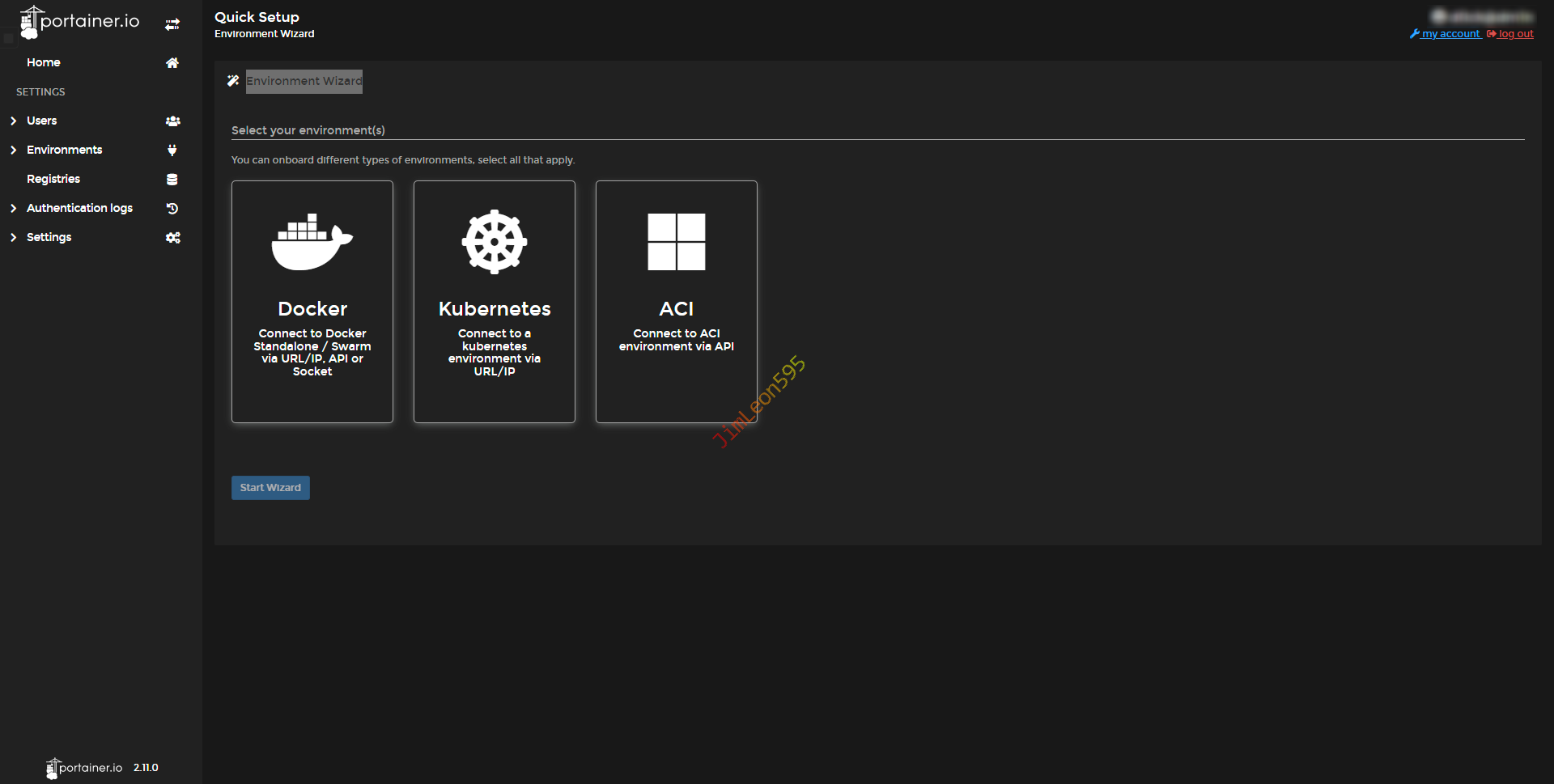The height and width of the screenshot is (784, 1554).
Task: Select the Docker environment tile
Action: [312, 301]
